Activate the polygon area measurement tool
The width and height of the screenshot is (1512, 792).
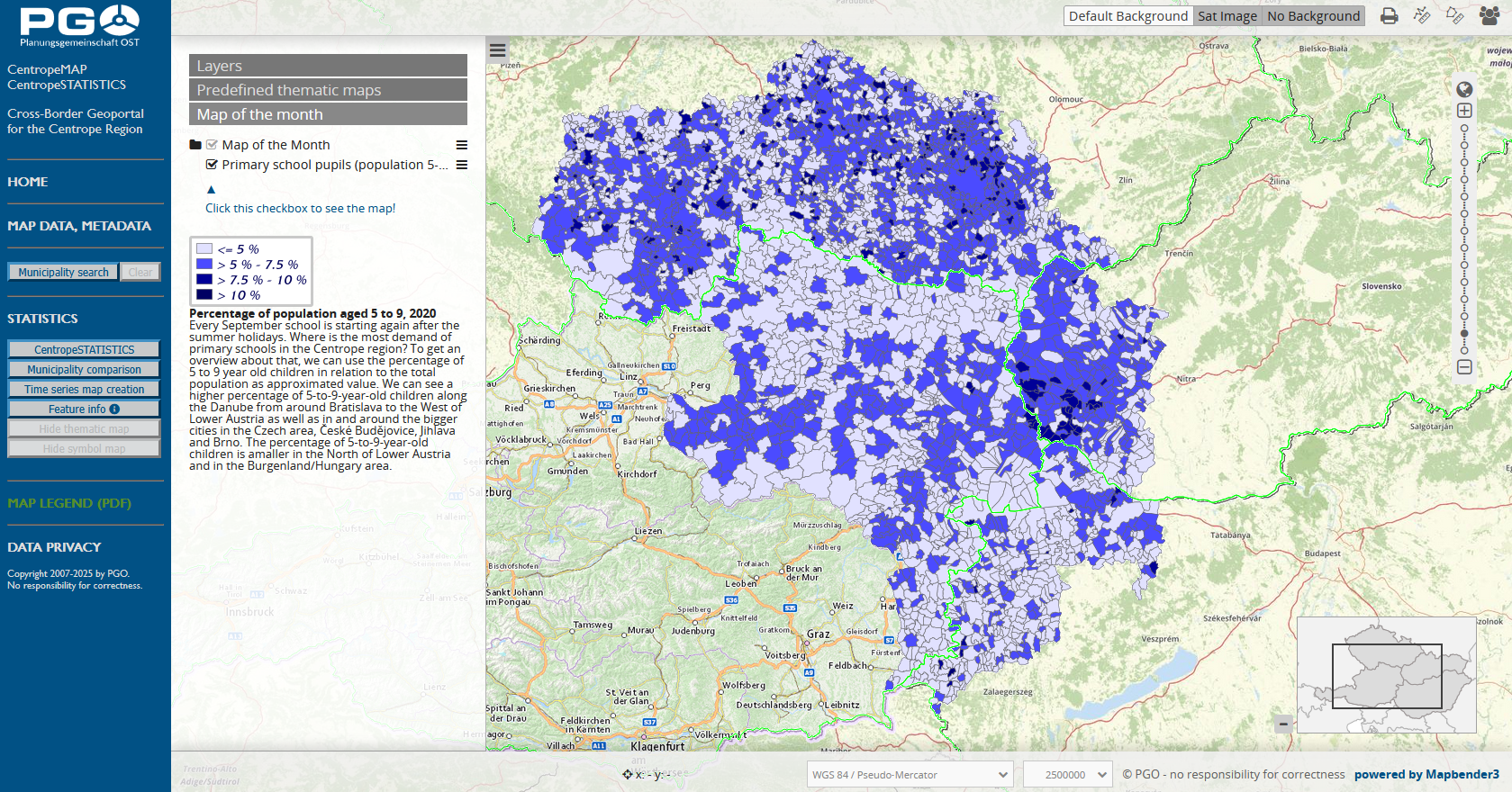(1454, 15)
